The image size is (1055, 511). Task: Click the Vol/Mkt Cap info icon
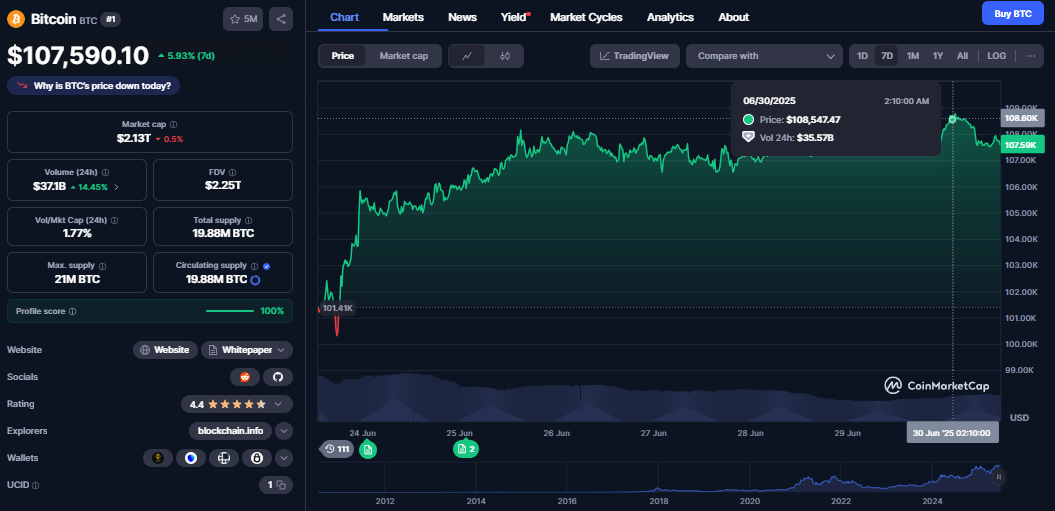114,220
